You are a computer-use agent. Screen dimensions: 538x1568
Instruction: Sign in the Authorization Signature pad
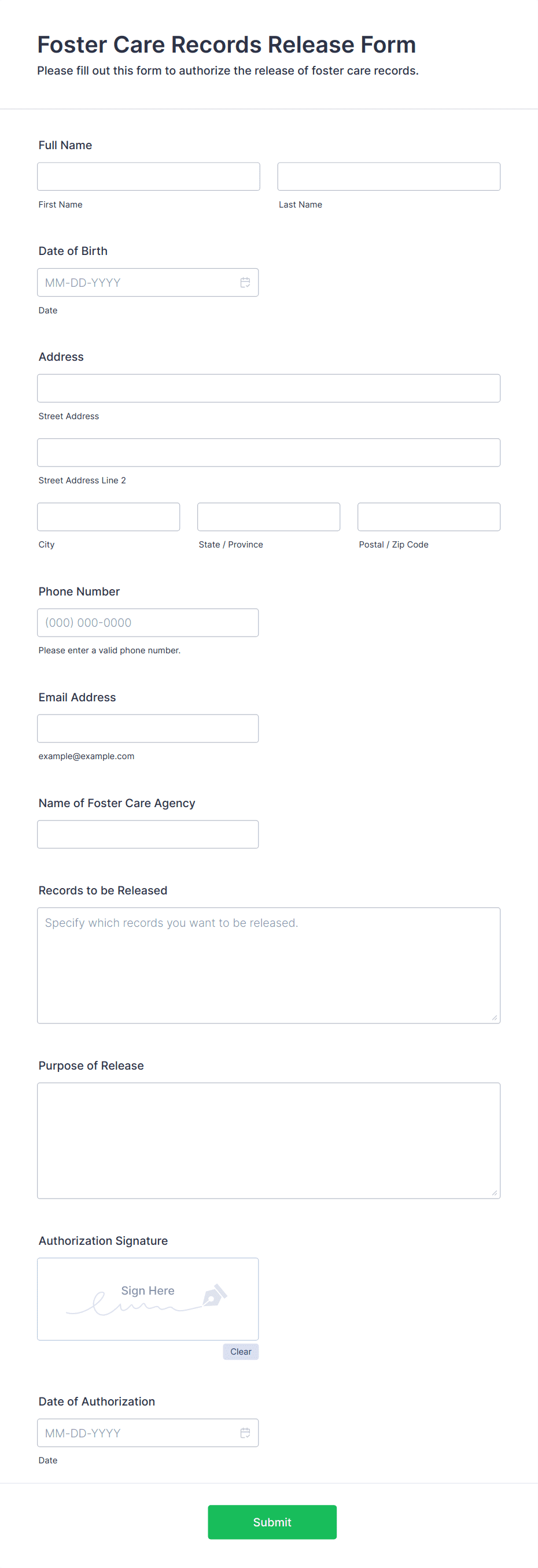coord(148,1299)
